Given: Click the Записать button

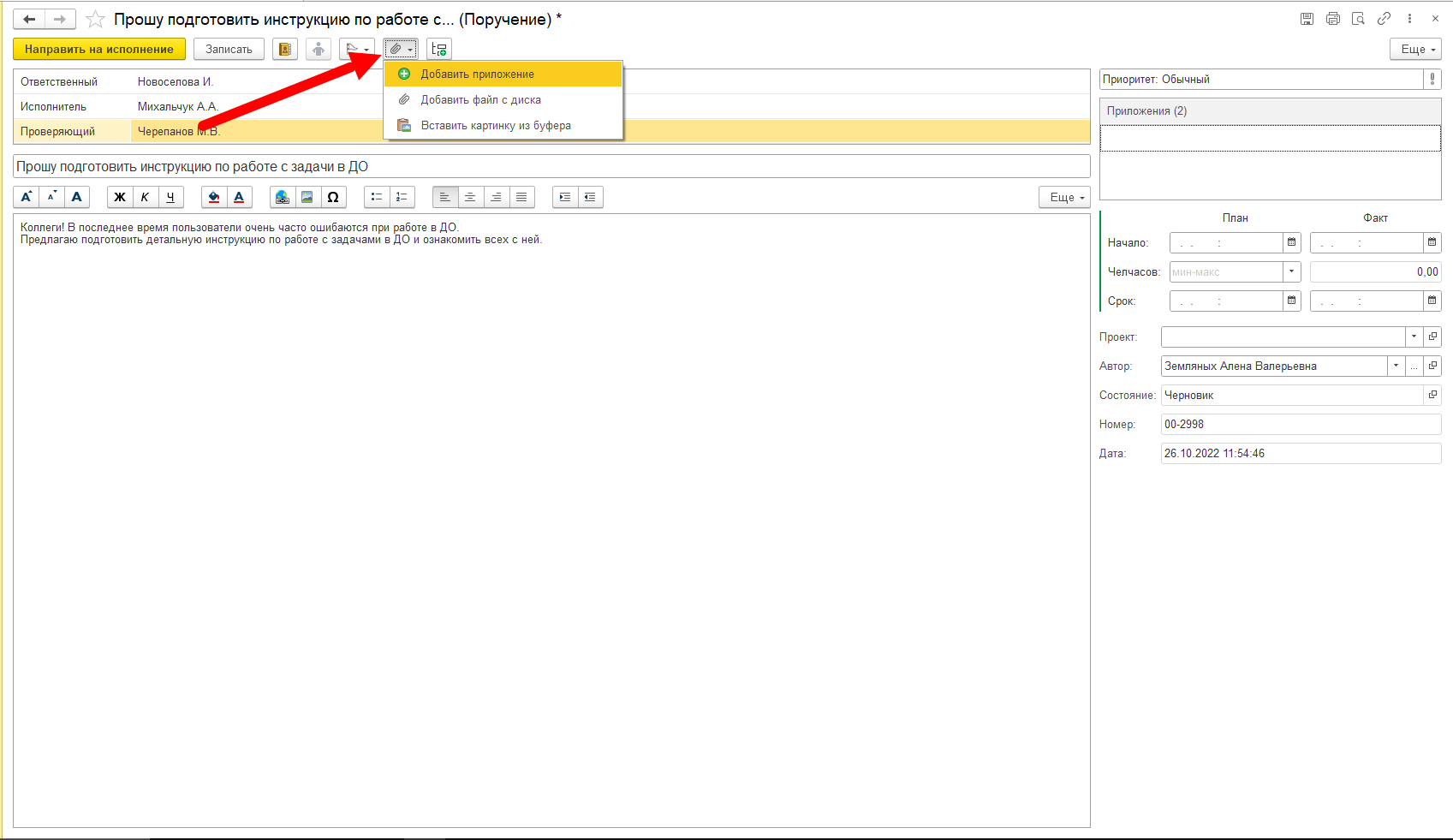Looking at the screenshot, I should coord(229,49).
